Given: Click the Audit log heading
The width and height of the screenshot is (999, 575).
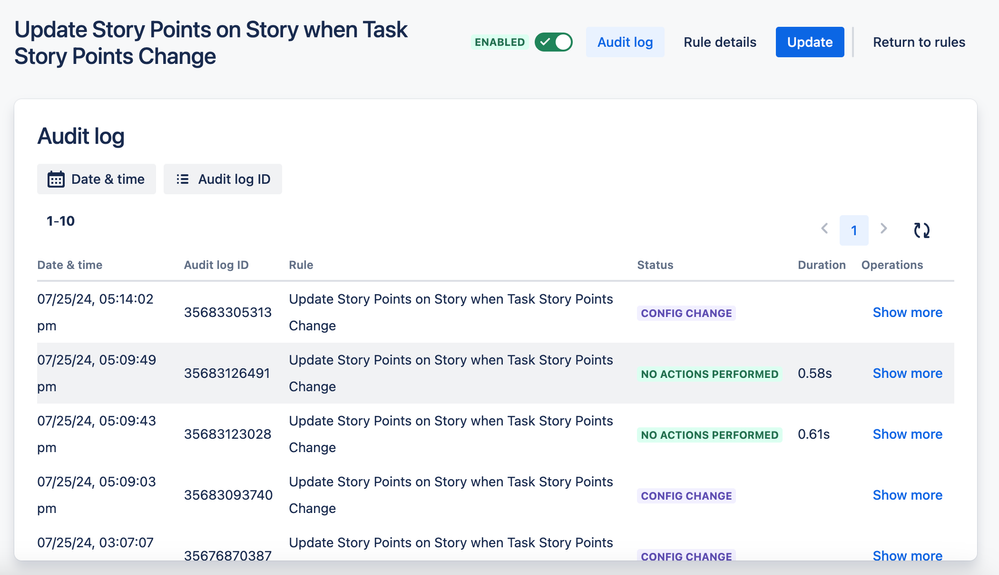Looking at the screenshot, I should tap(81, 136).
